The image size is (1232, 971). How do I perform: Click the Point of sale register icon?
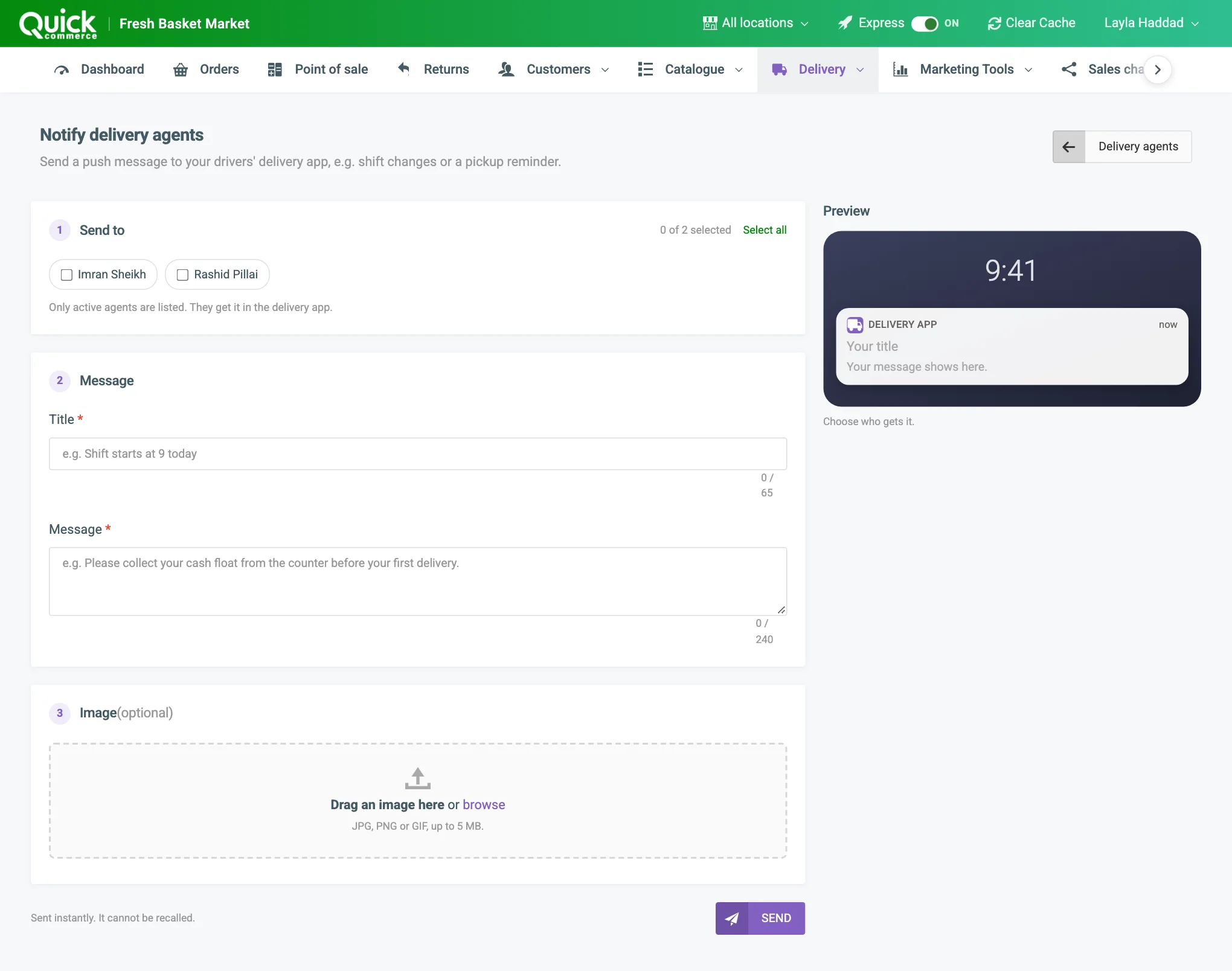pos(275,69)
